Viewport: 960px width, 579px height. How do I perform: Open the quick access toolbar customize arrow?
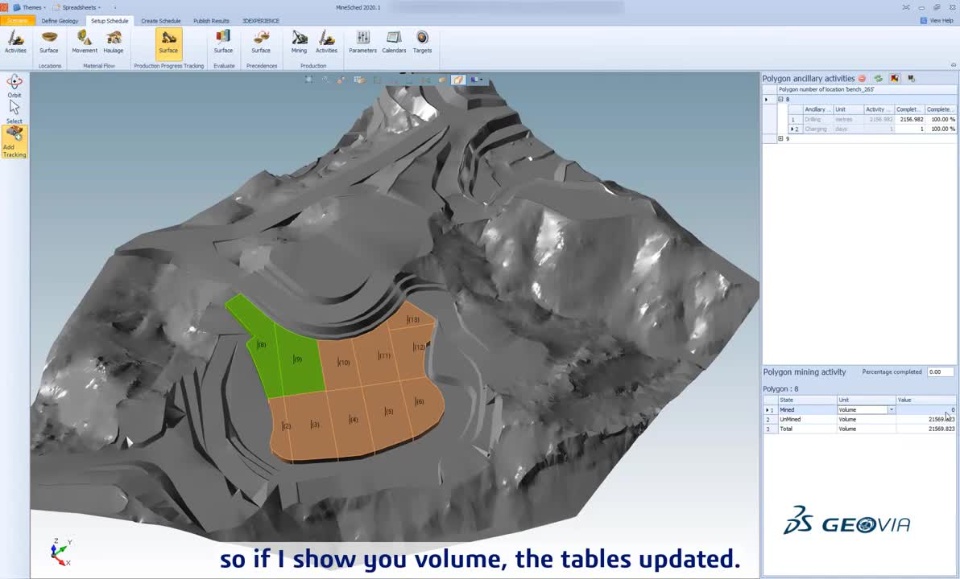point(114,7)
